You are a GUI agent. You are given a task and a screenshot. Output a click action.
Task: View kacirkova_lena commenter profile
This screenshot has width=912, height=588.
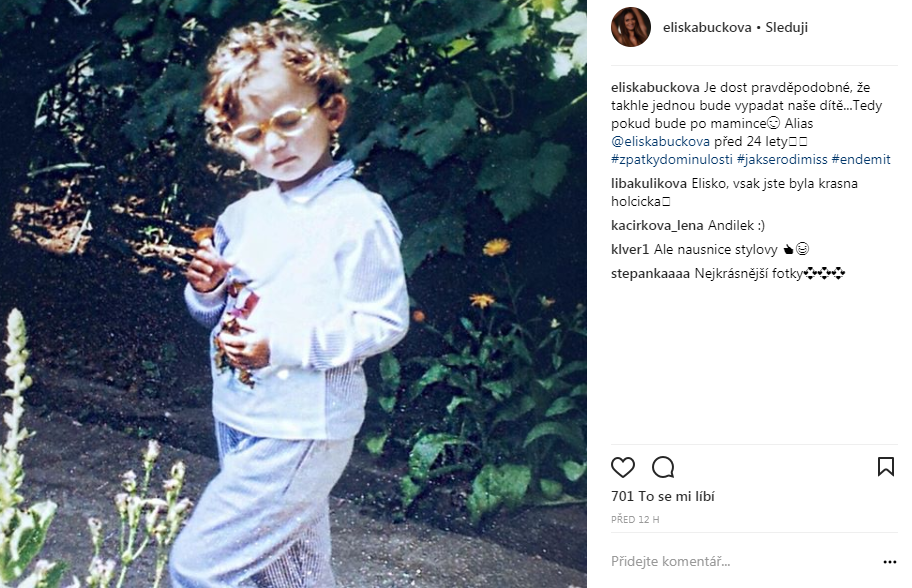pos(657,226)
